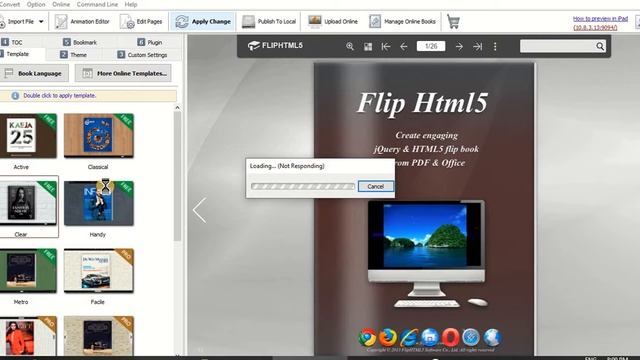Switch to the Theme tab
This screenshot has height=360, width=640.
tap(73, 54)
